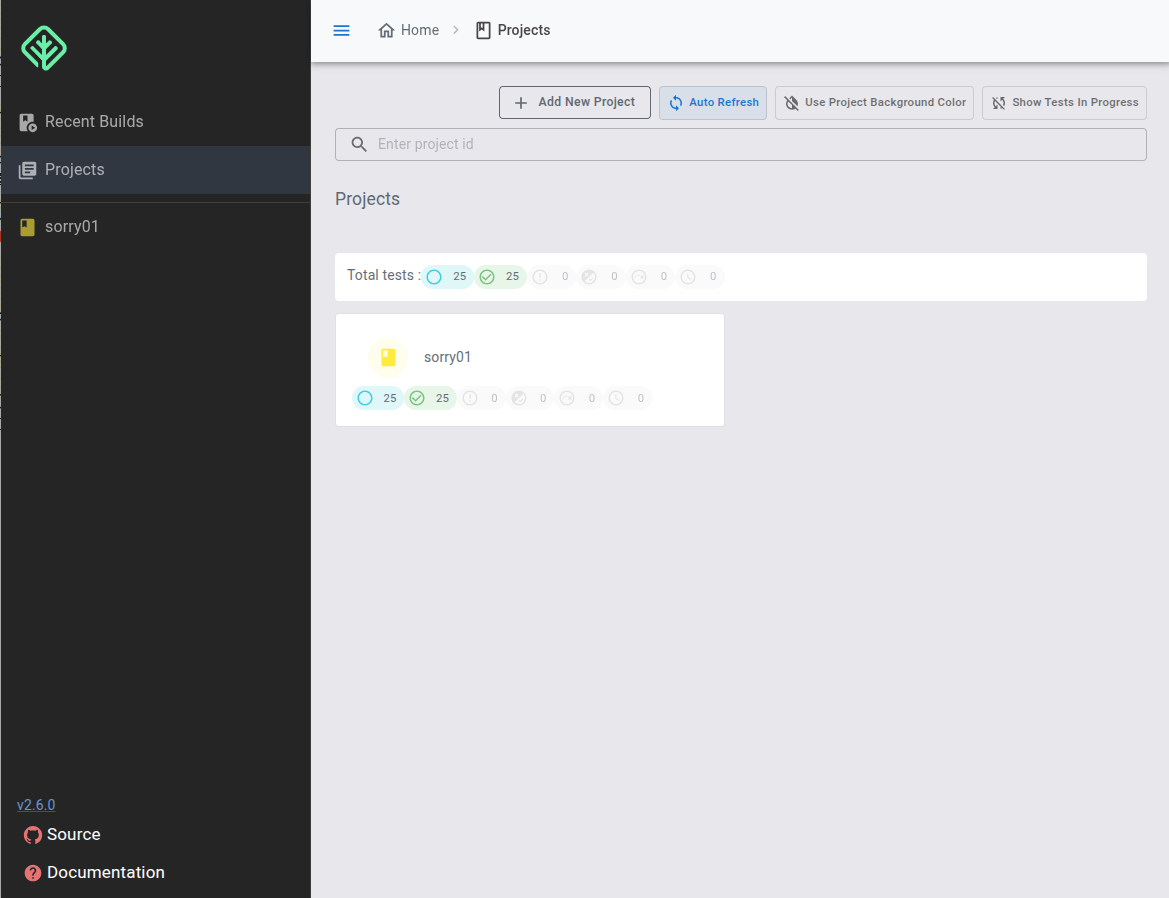
Task: Open the Documentation link
Action: [x=95, y=873]
